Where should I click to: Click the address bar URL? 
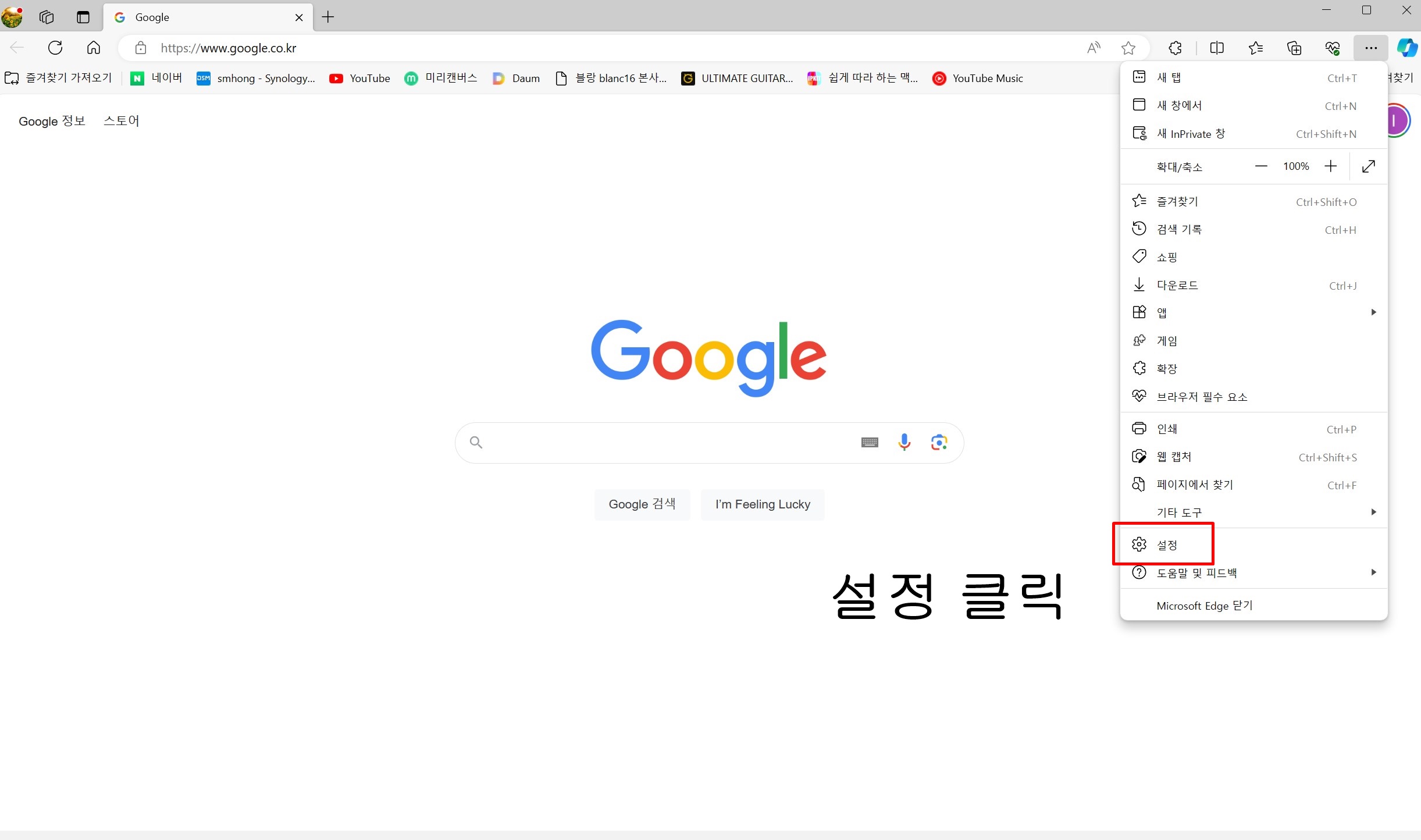(x=229, y=48)
